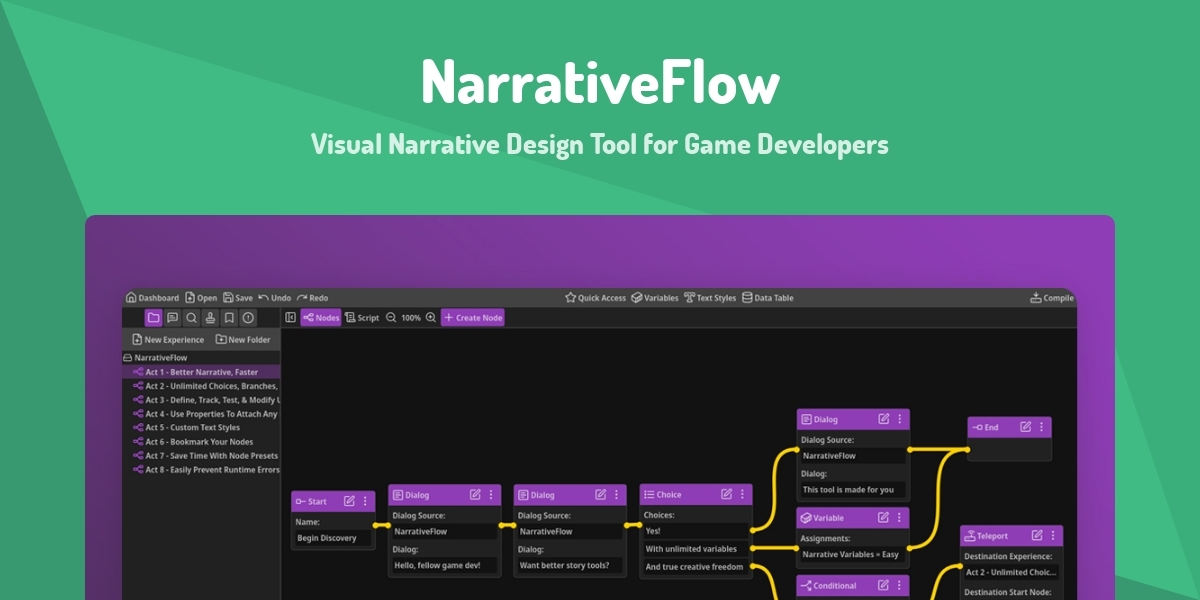The image size is (1200, 600).
Task: Edit the 'This tool is made for you' Dialog node
Action: pos(883,419)
